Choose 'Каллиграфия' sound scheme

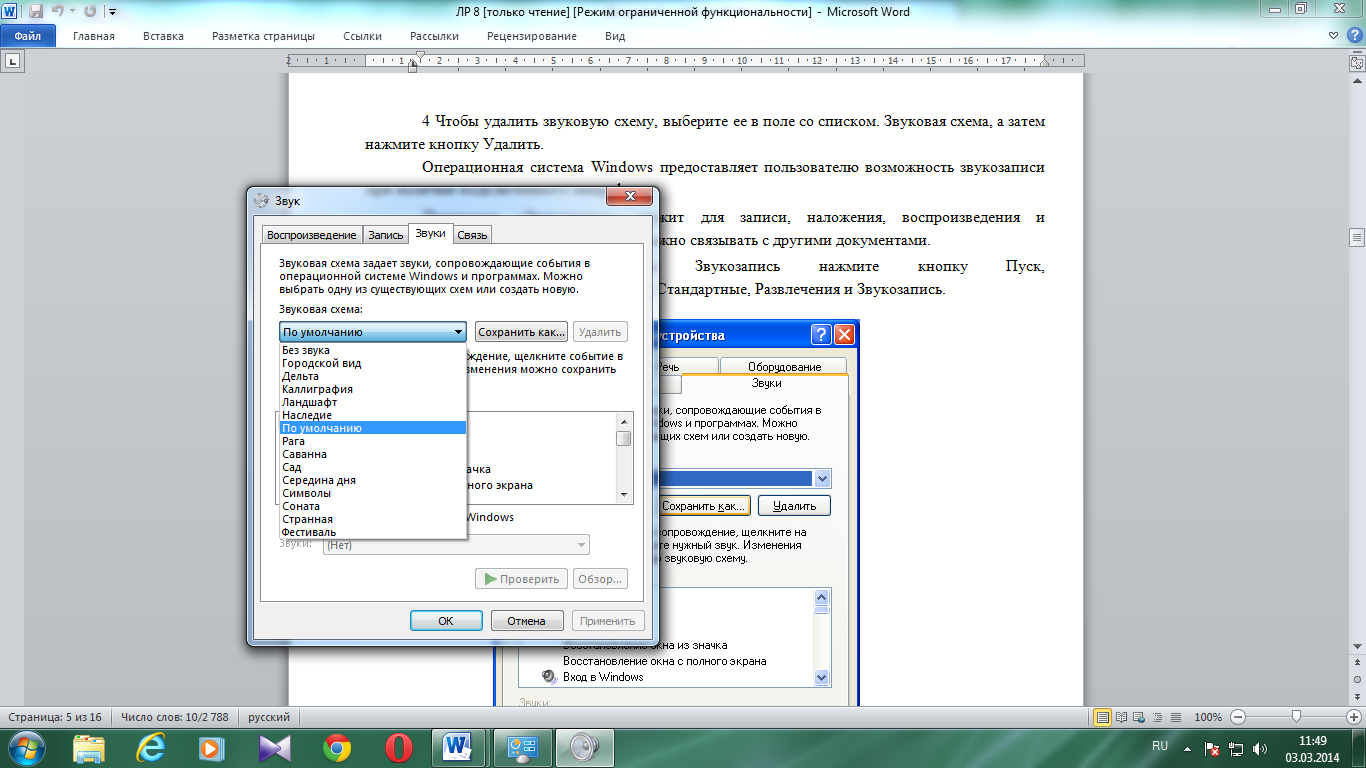pyautogui.click(x=373, y=389)
